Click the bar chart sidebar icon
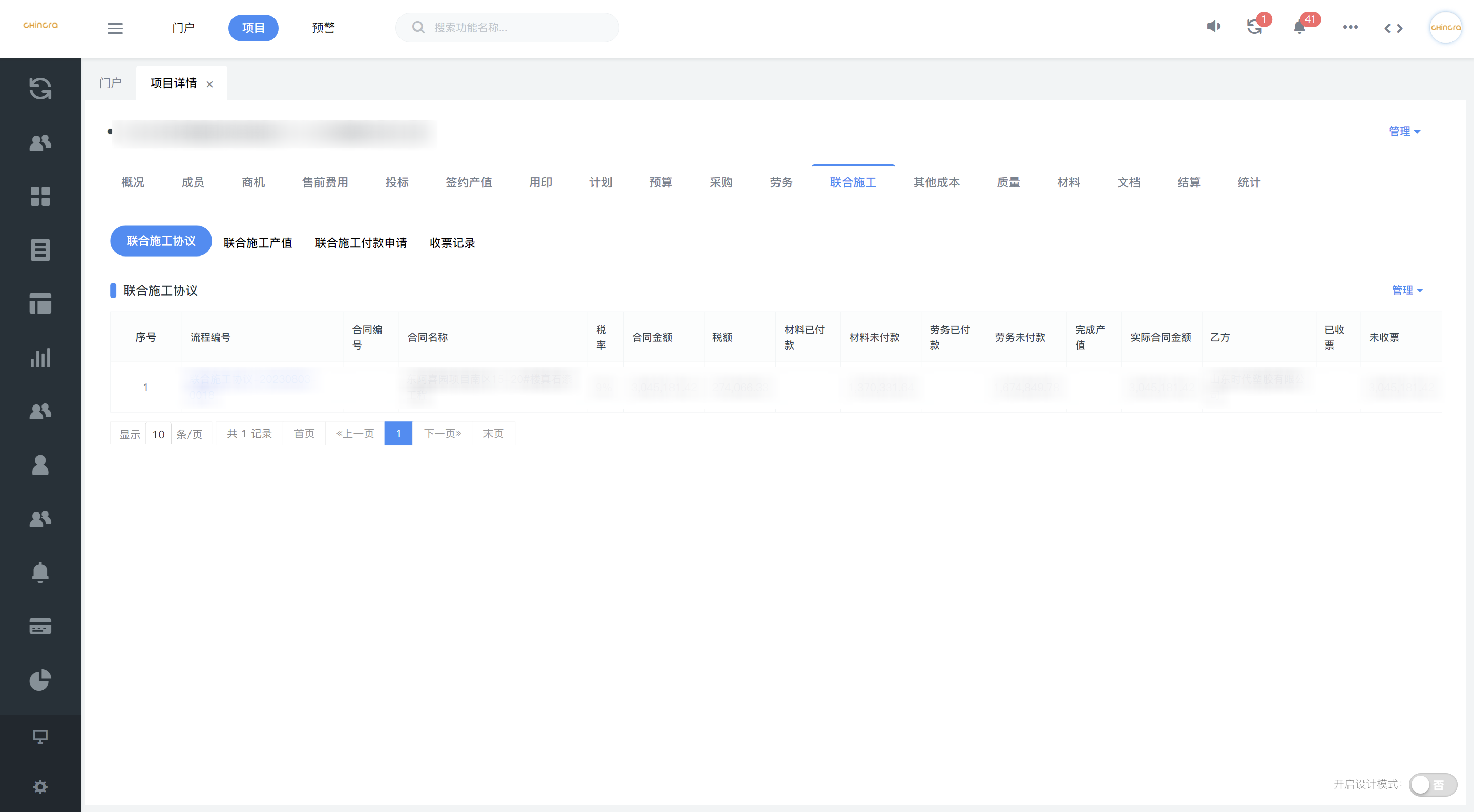Viewport: 1474px width, 812px height. point(40,358)
